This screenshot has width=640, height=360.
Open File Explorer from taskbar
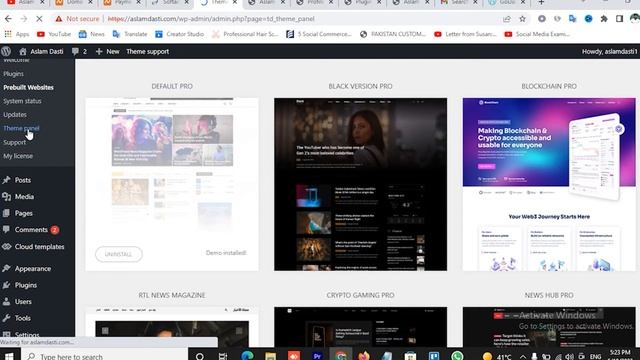coord(270,356)
